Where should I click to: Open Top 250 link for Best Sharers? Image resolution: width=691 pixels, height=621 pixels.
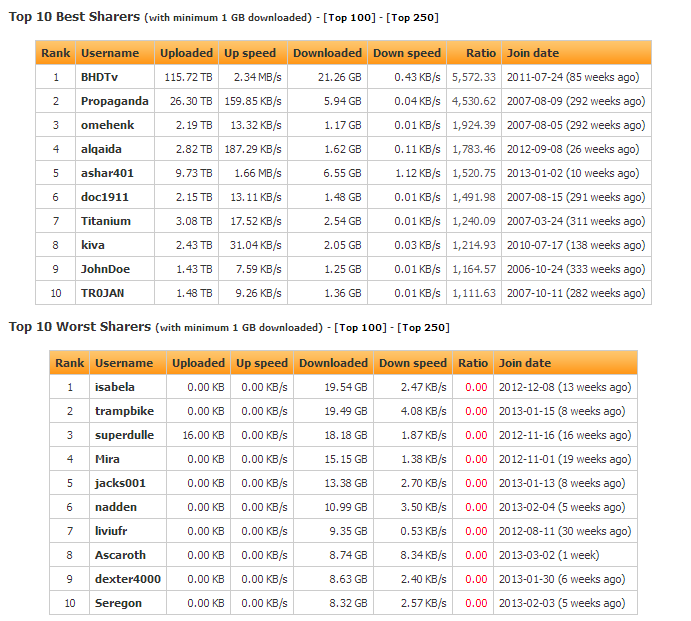click(x=413, y=18)
